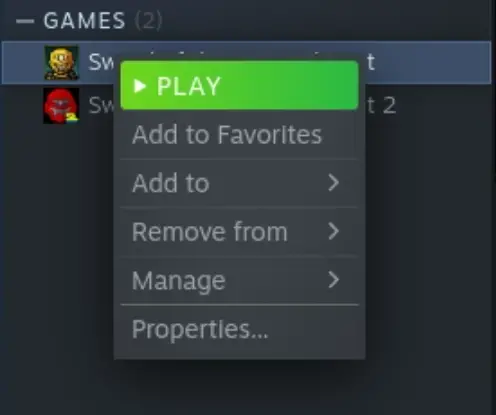The image size is (496, 415).
Task: Select the second game row title text
Action: tap(102, 105)
